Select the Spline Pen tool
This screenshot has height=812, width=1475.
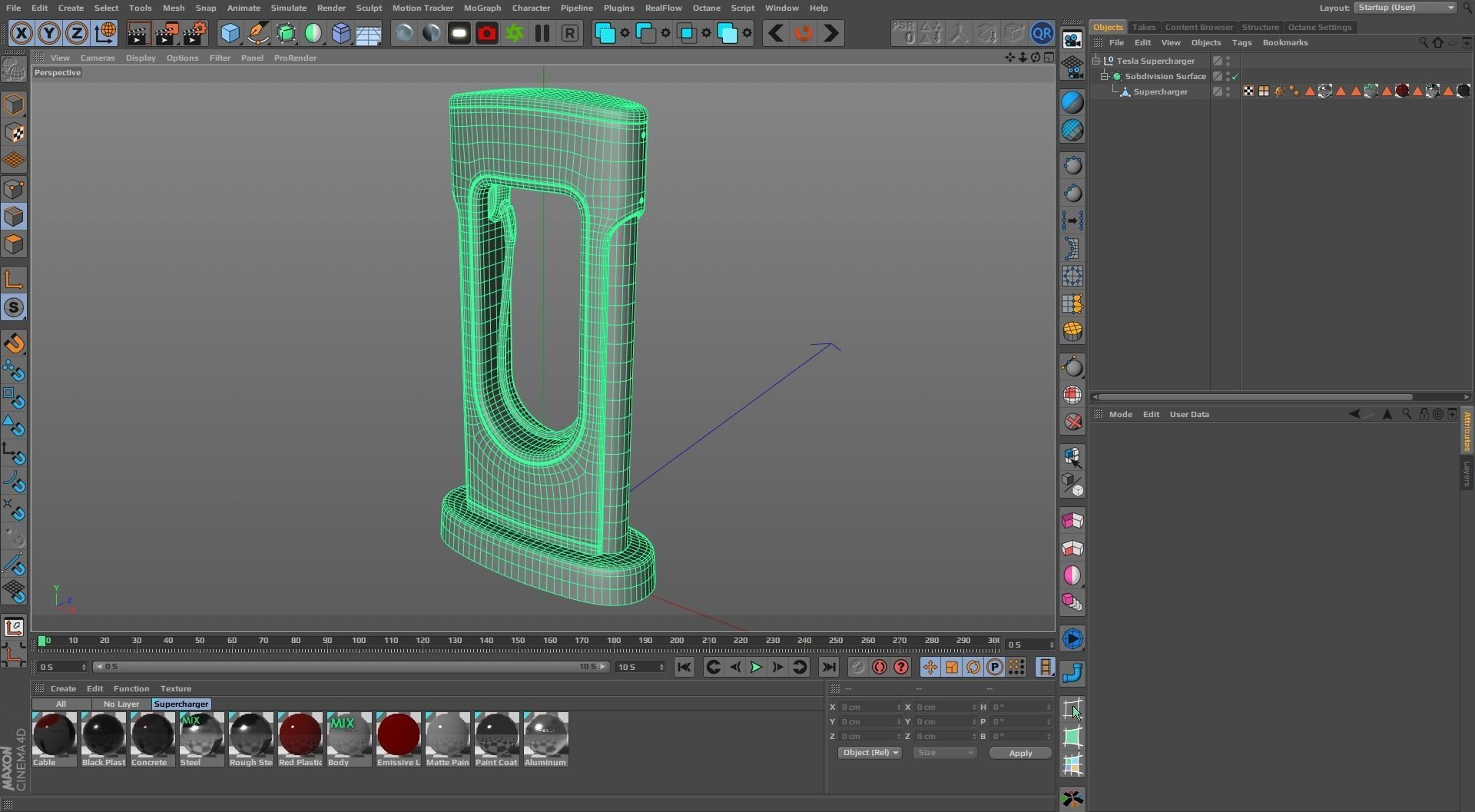258,33
